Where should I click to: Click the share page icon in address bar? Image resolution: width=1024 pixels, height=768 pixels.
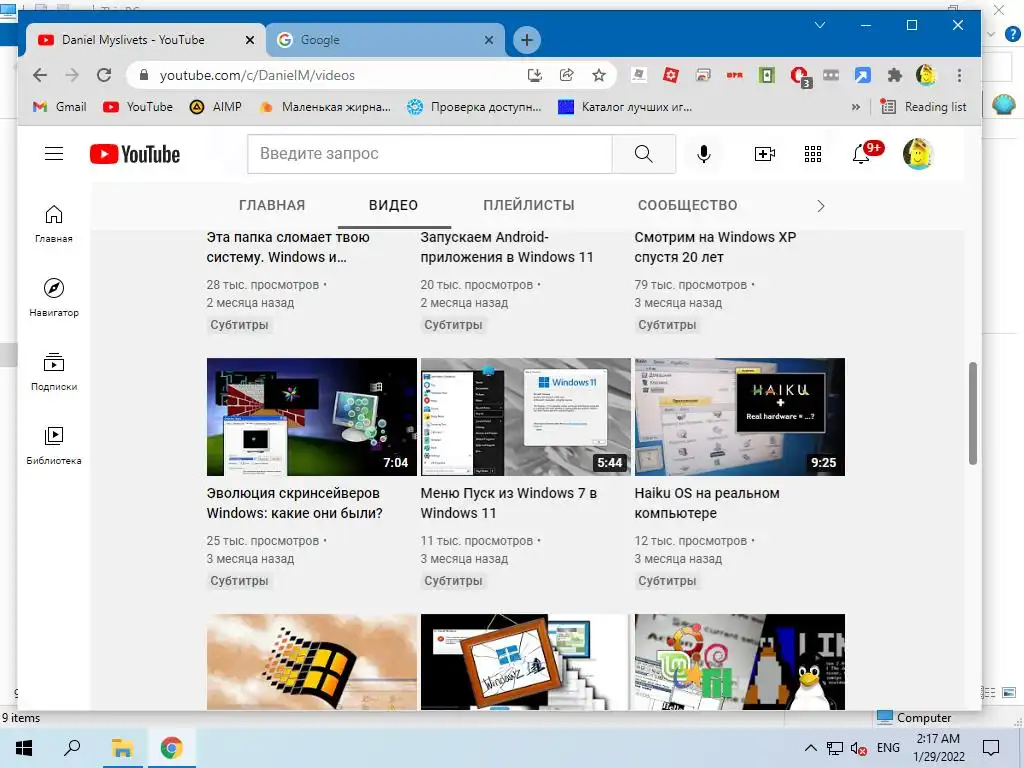(x=566, y=75)
